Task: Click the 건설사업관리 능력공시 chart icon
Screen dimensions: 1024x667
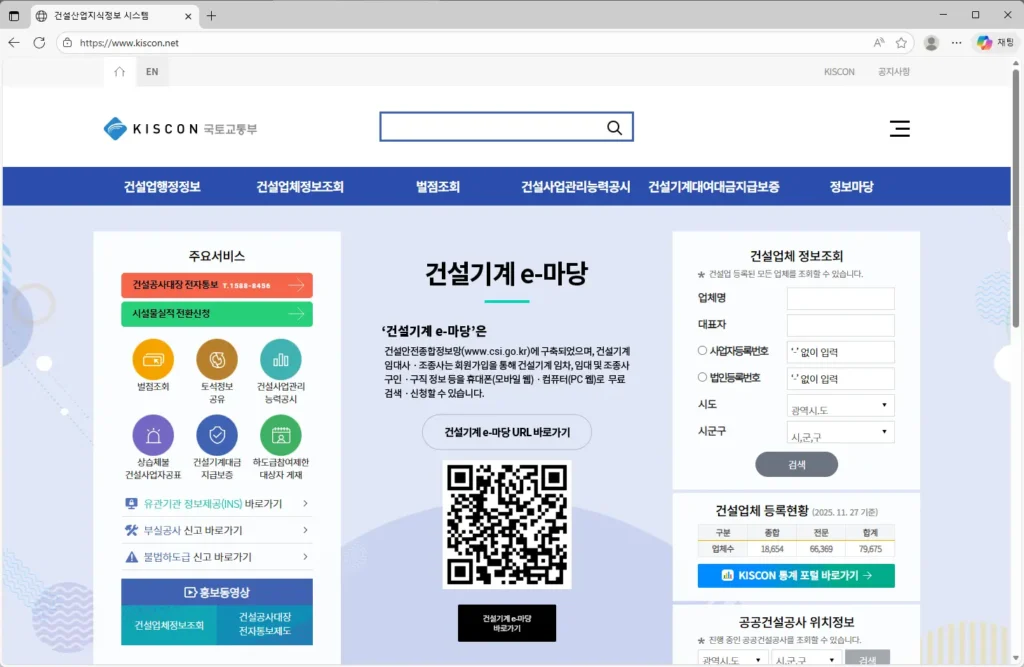Action: point(281,358)
